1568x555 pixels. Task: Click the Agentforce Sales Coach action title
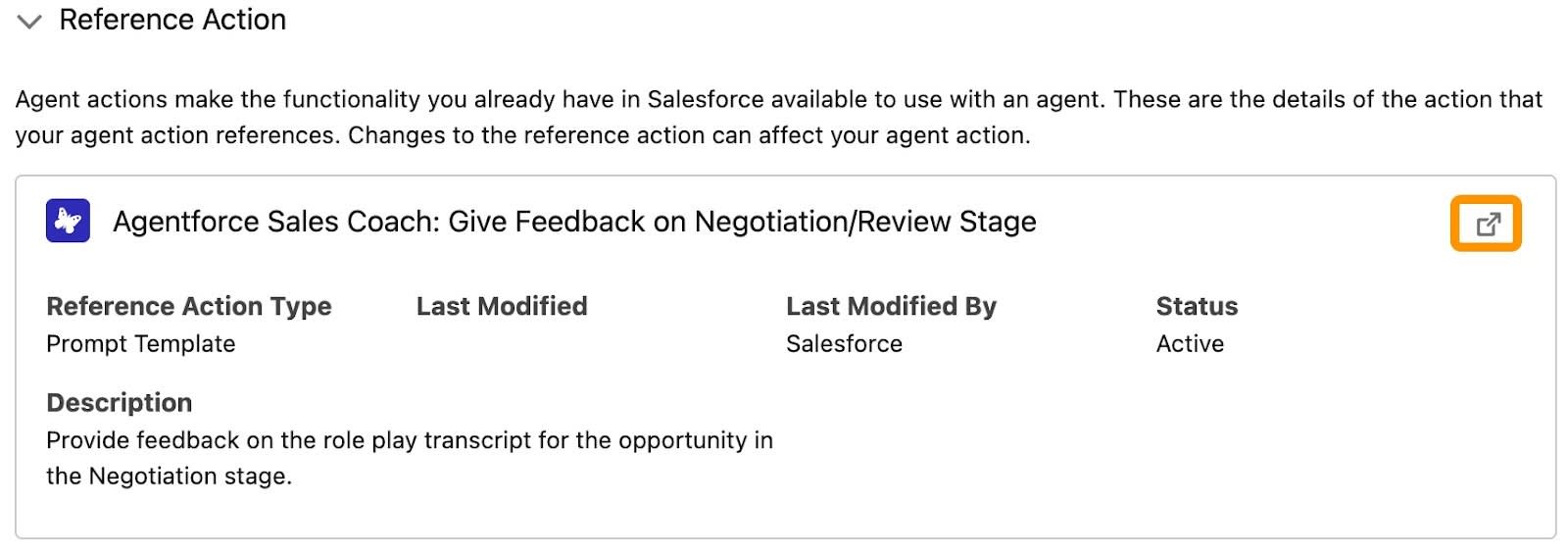(x=574, y=222)
